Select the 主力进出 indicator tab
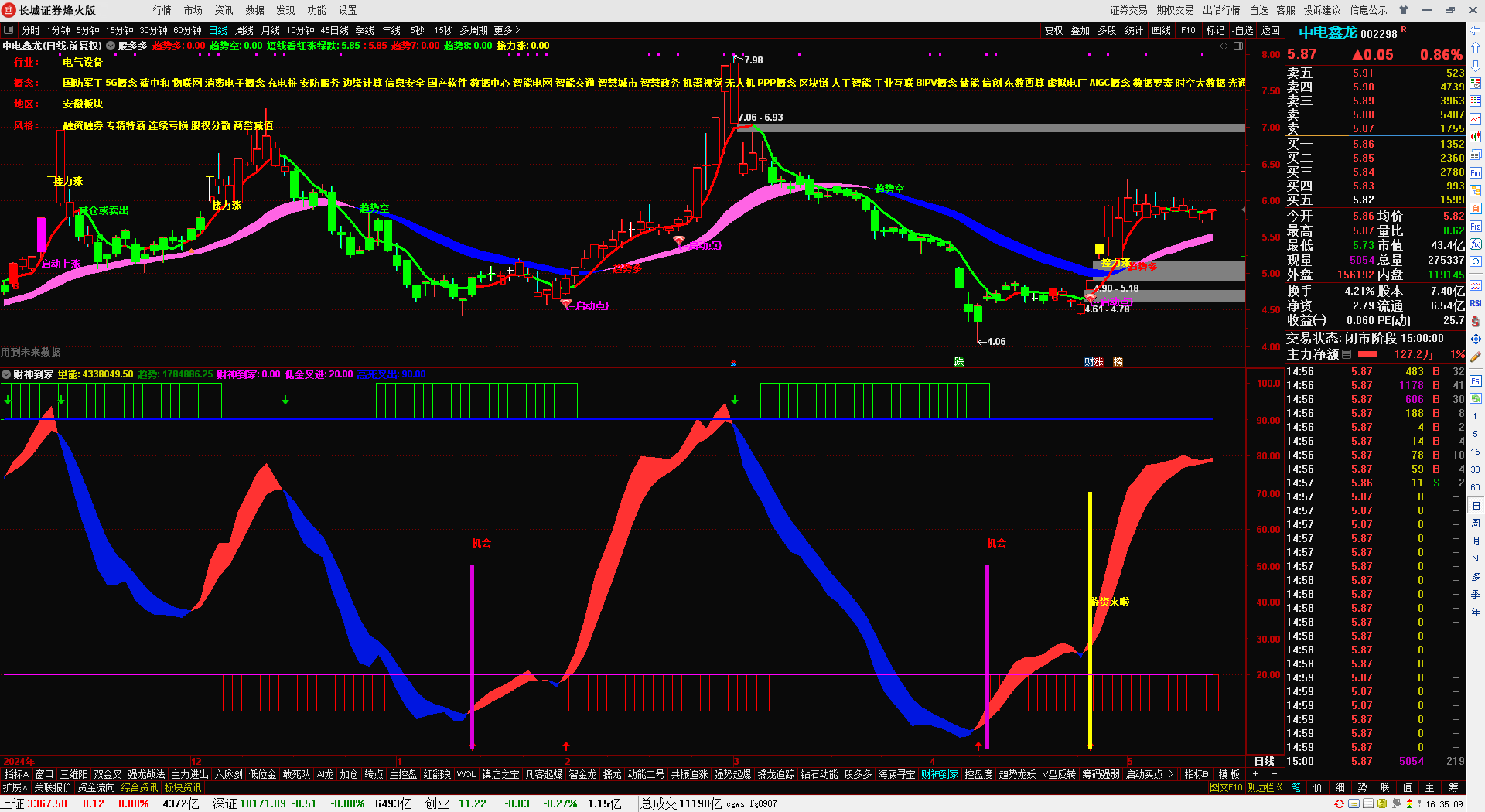 point(189,774)
